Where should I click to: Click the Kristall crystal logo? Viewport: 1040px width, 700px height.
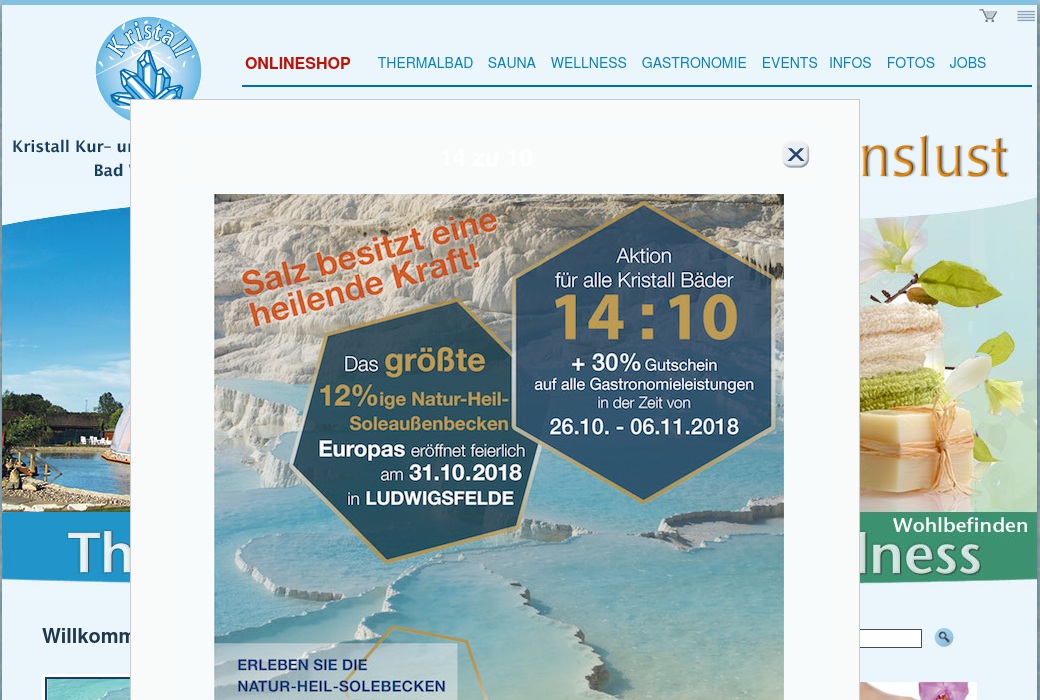(149, 66)
